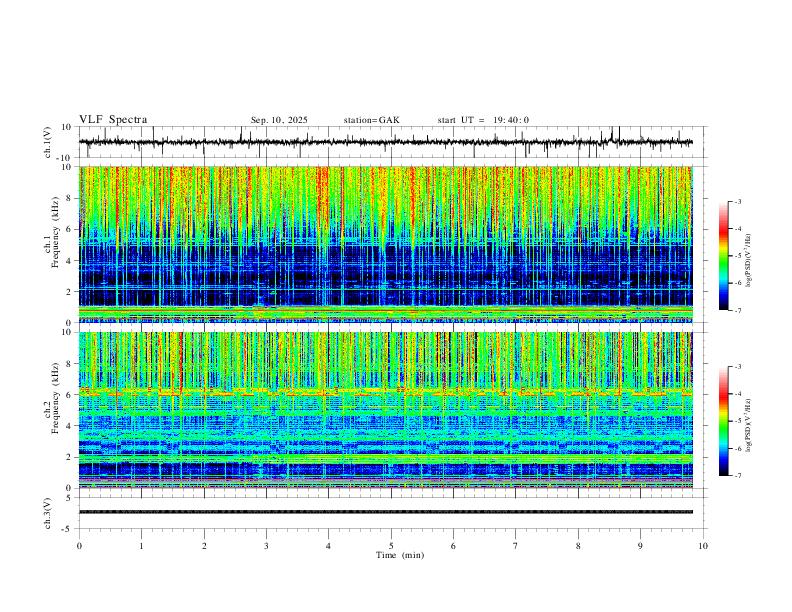792x612 pixels.
Task: Click time axis tick label "1"
Action: pyautogui.click(x=141, y=546)
